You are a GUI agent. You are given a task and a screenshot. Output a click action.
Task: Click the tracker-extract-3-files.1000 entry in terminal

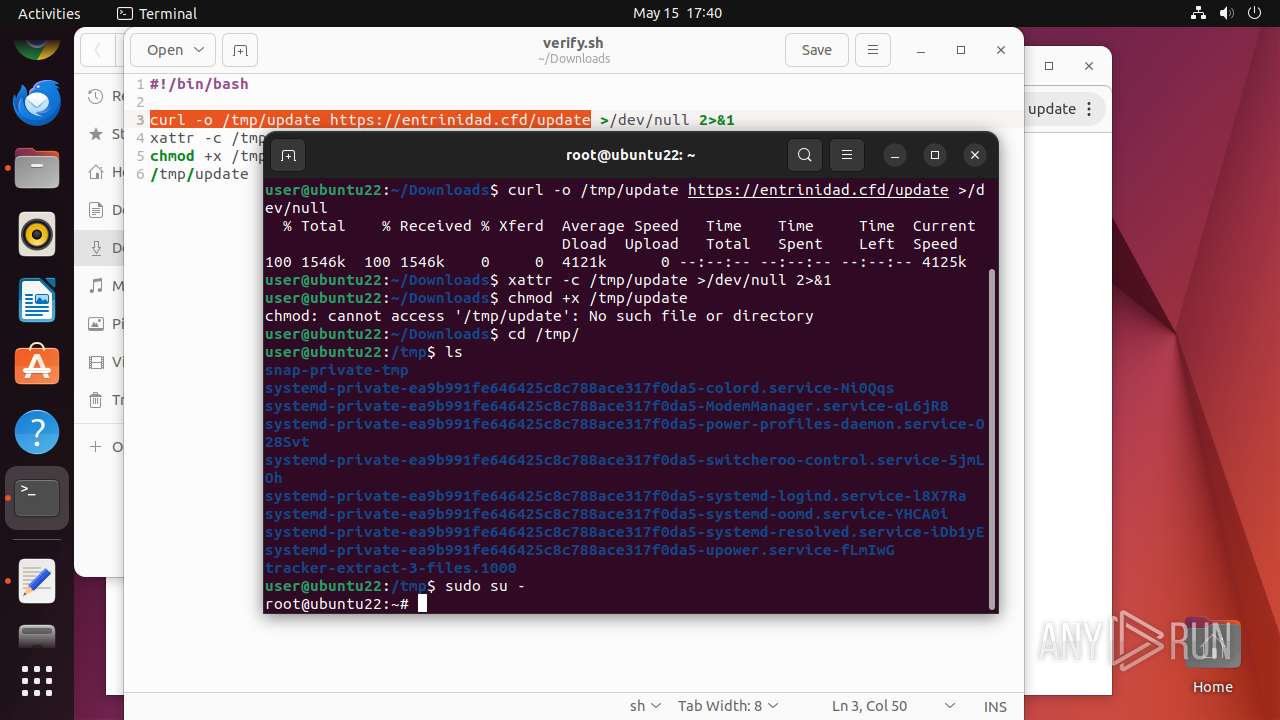pos(391,568)
